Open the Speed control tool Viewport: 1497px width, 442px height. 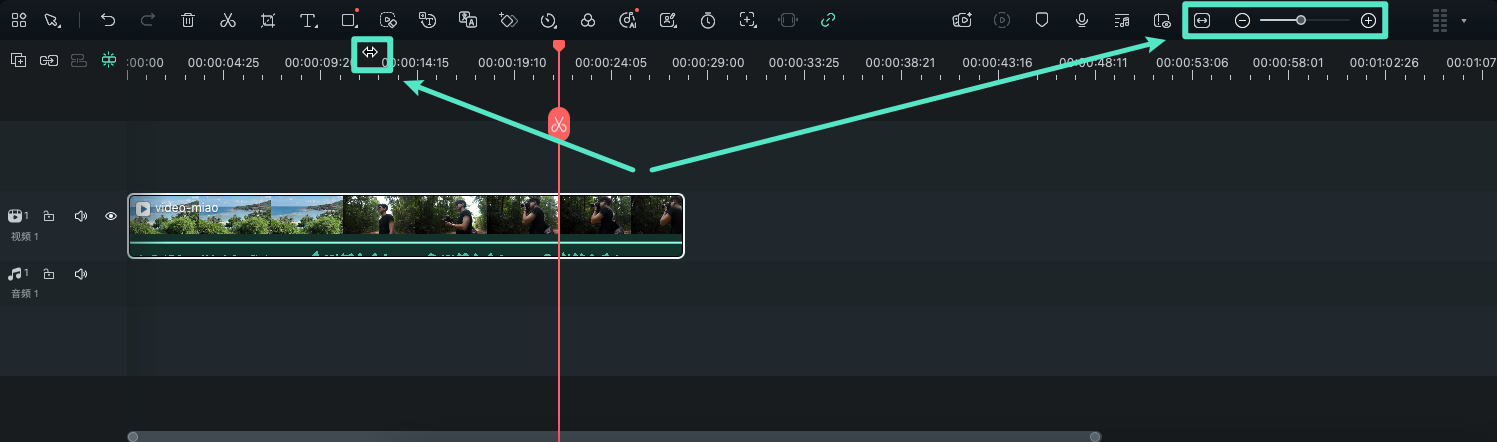(548, 20)
